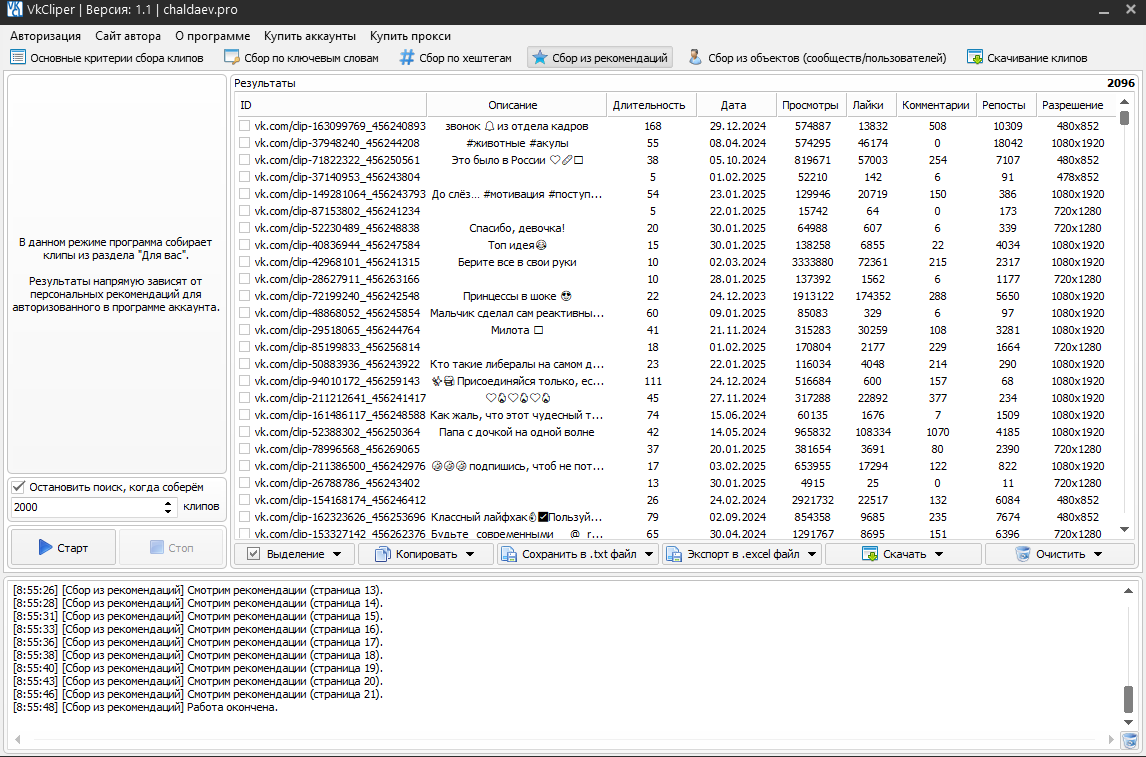The height and width of the screenshot is (757, 1146).
Task: Open the Сайт автора menu
Action: [128, 36]
